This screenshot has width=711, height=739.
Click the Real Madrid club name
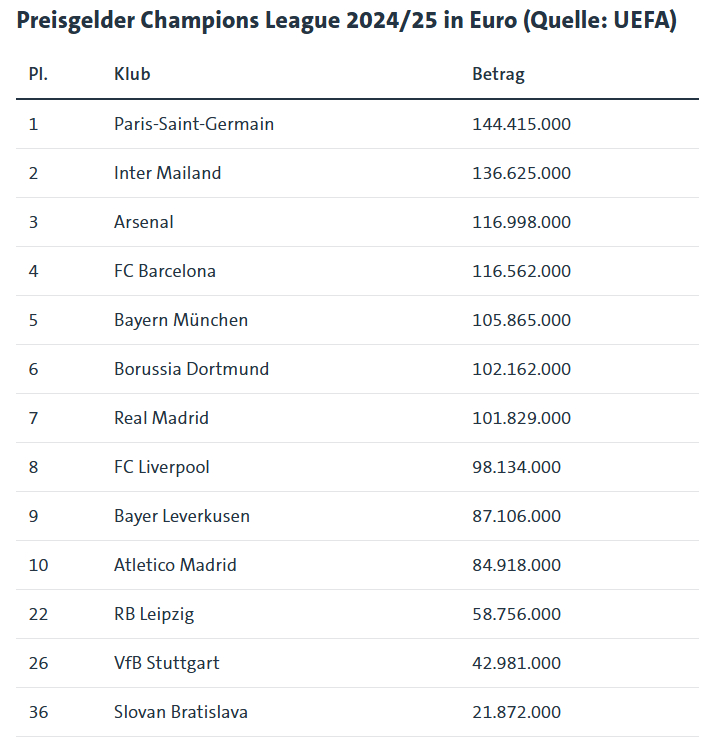[x=161, y=418]
